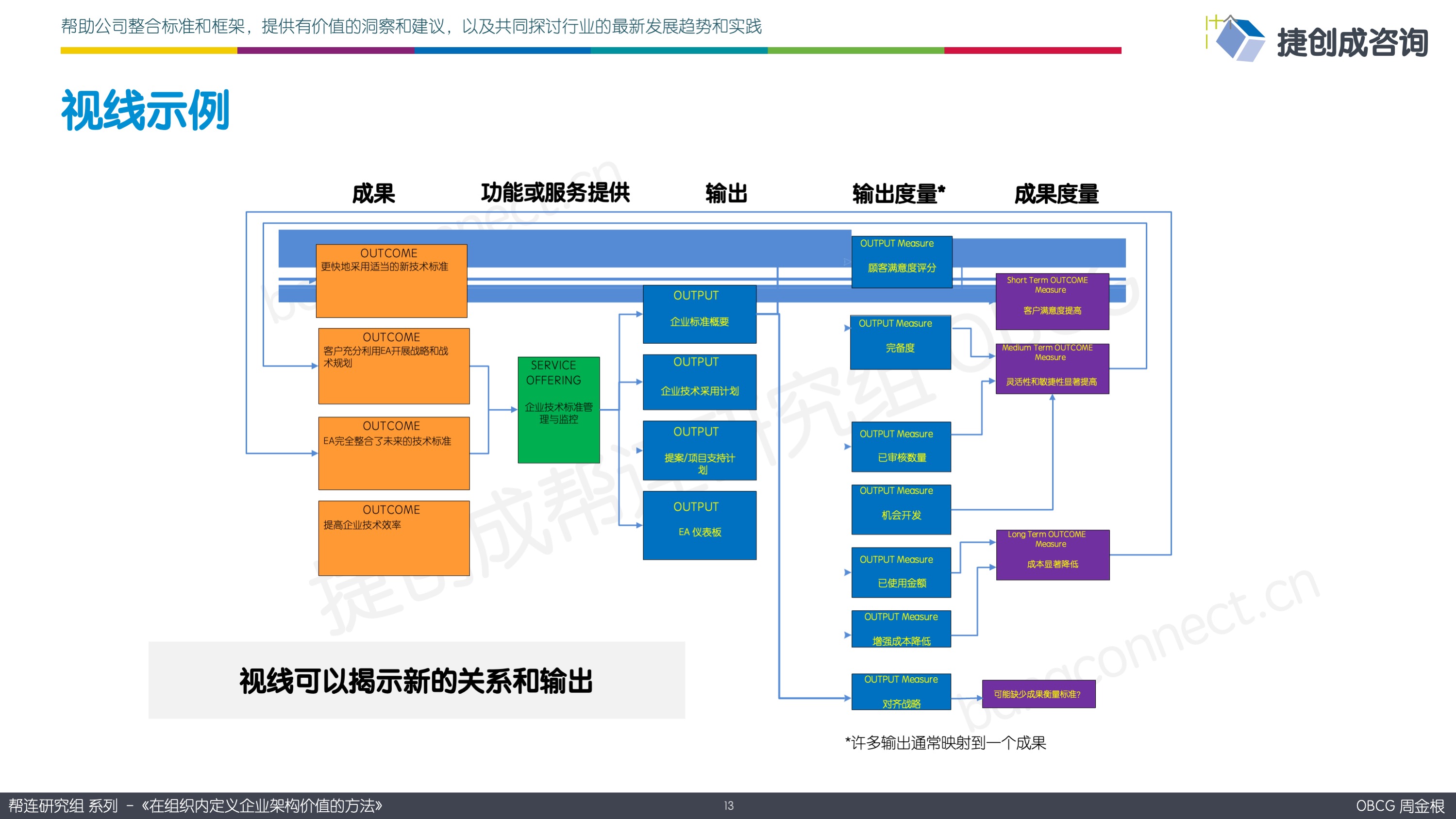The height and width of the screenshot is (819, 1456).
Task: Click the 捷创成咨询 company name text
Action: [x=1353, y=42]
